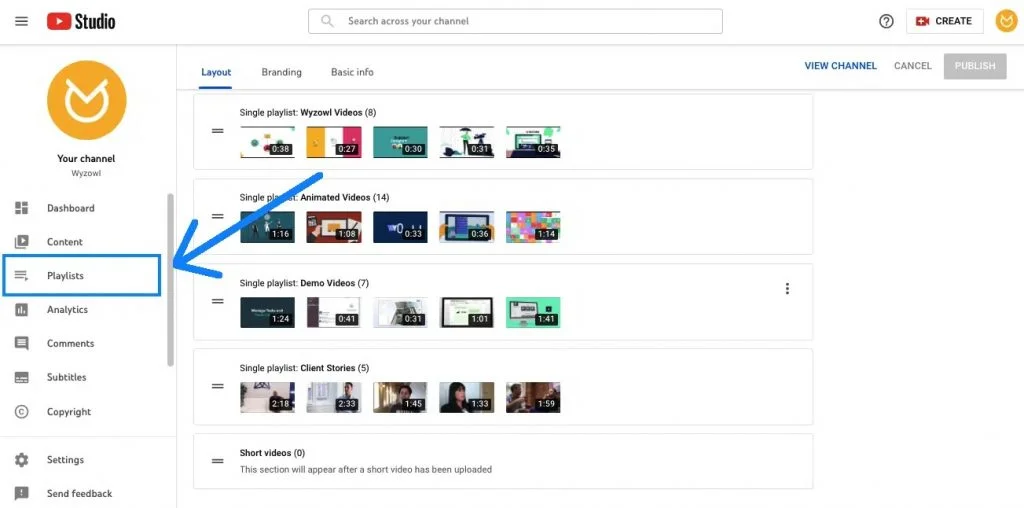Screen dimensions: 1024x508
Task: Open three-dot options for Demo Videos
Action: coord(787,289)
